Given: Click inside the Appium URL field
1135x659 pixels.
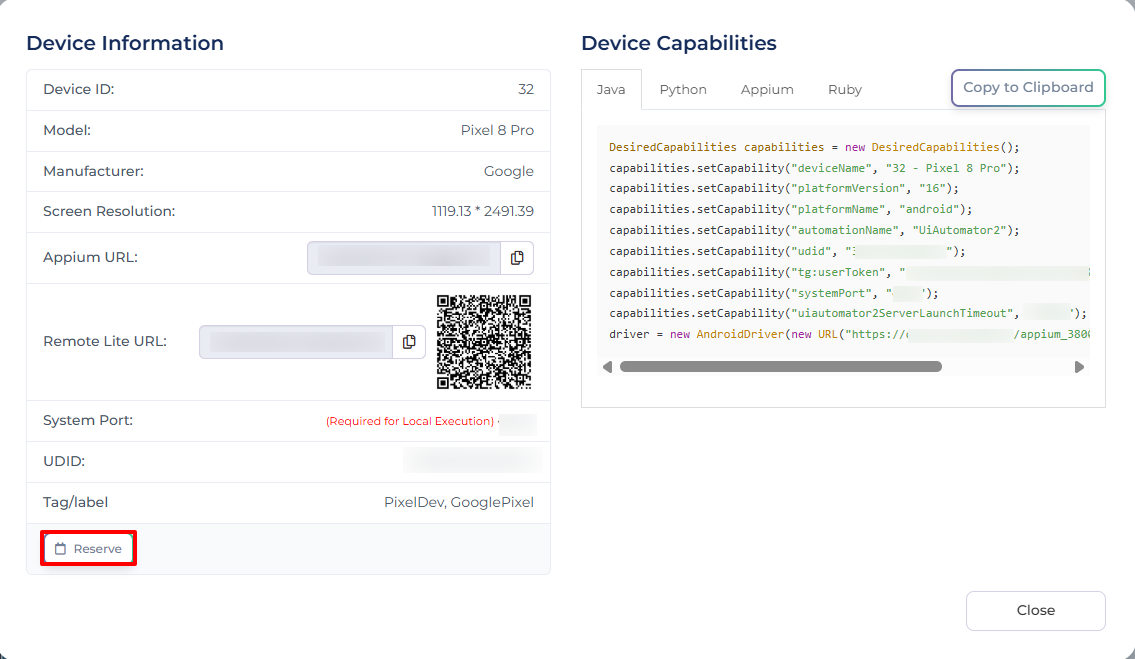Looking at the screenshot, I should 404,258.
